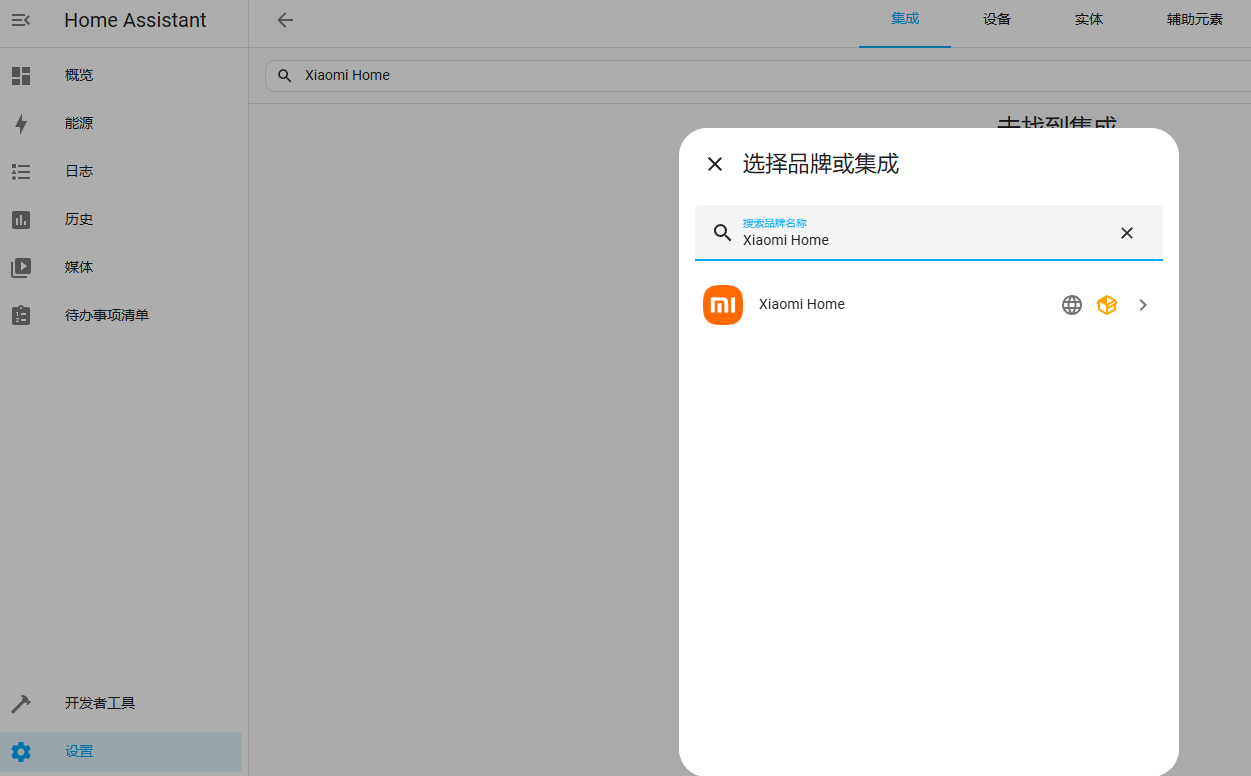Click the 待办事项清单 clipboard icon
This screenshot has width=1251, height=776.
[x=21, y=315]
